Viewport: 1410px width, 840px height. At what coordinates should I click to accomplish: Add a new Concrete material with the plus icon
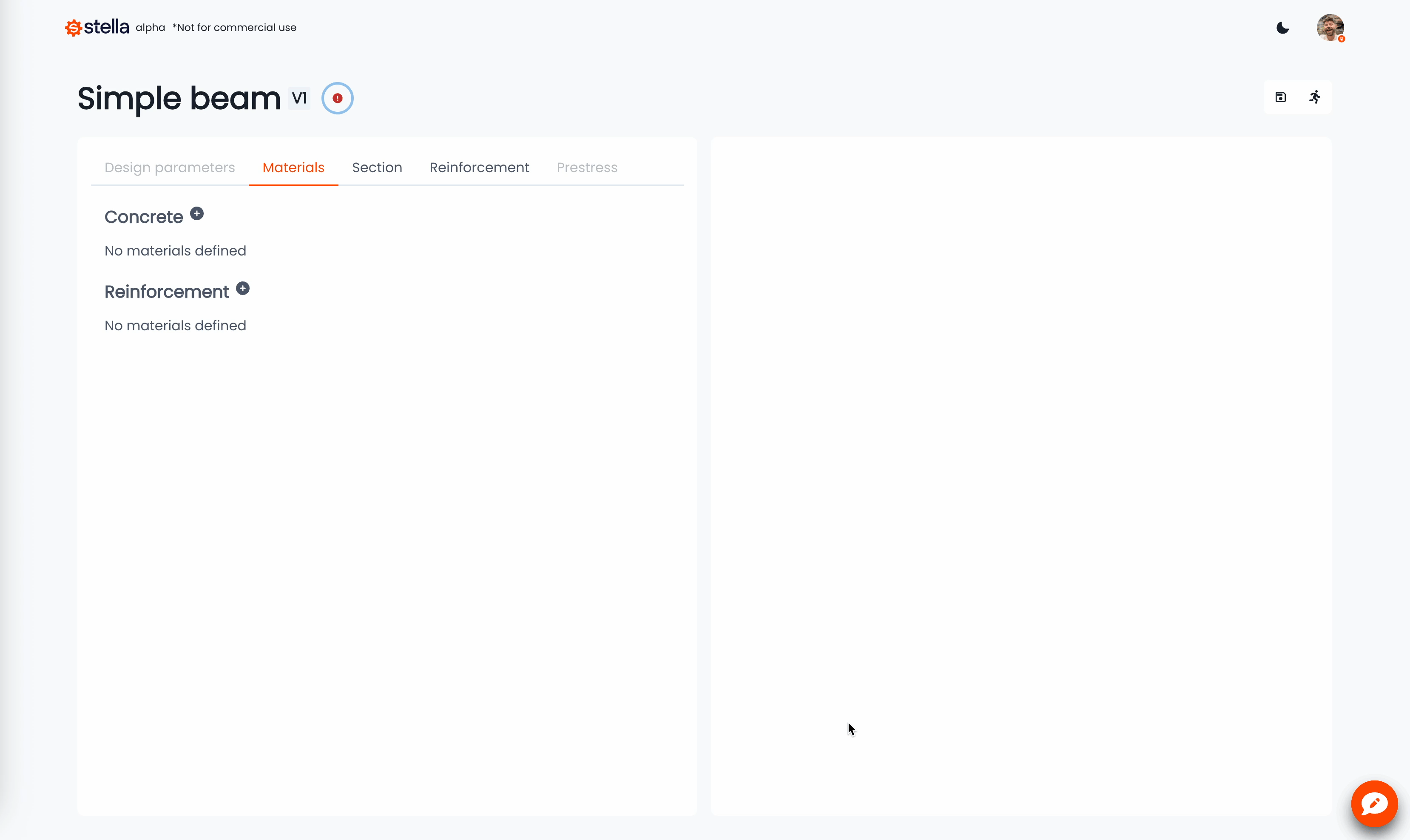point(196,213)
